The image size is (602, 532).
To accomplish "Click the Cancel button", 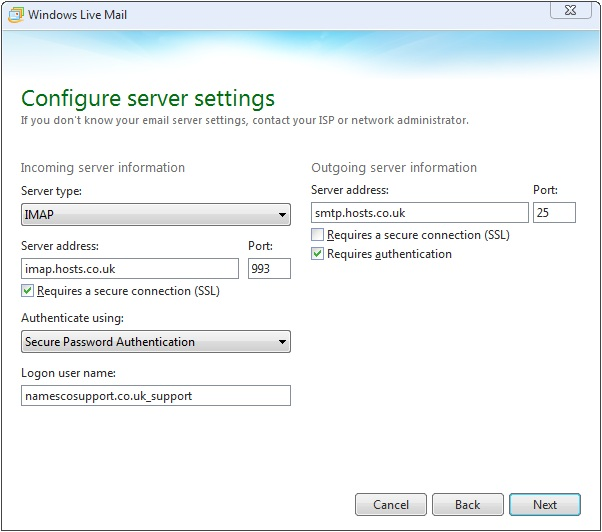I will [391, 505].
